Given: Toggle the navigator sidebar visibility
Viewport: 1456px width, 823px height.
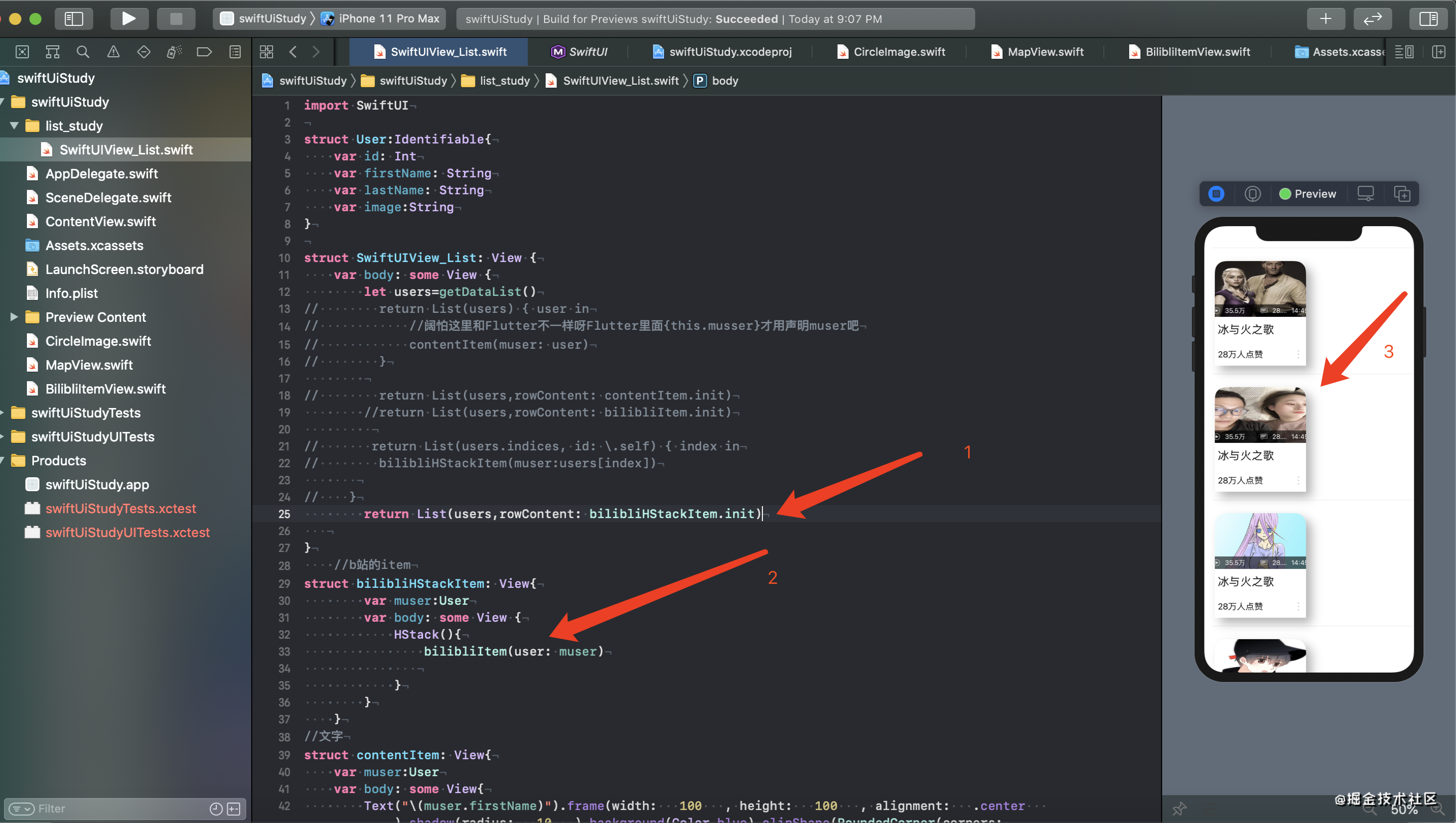Looking at the screenshot, I should pyautogui.click(x=73, y=18).
